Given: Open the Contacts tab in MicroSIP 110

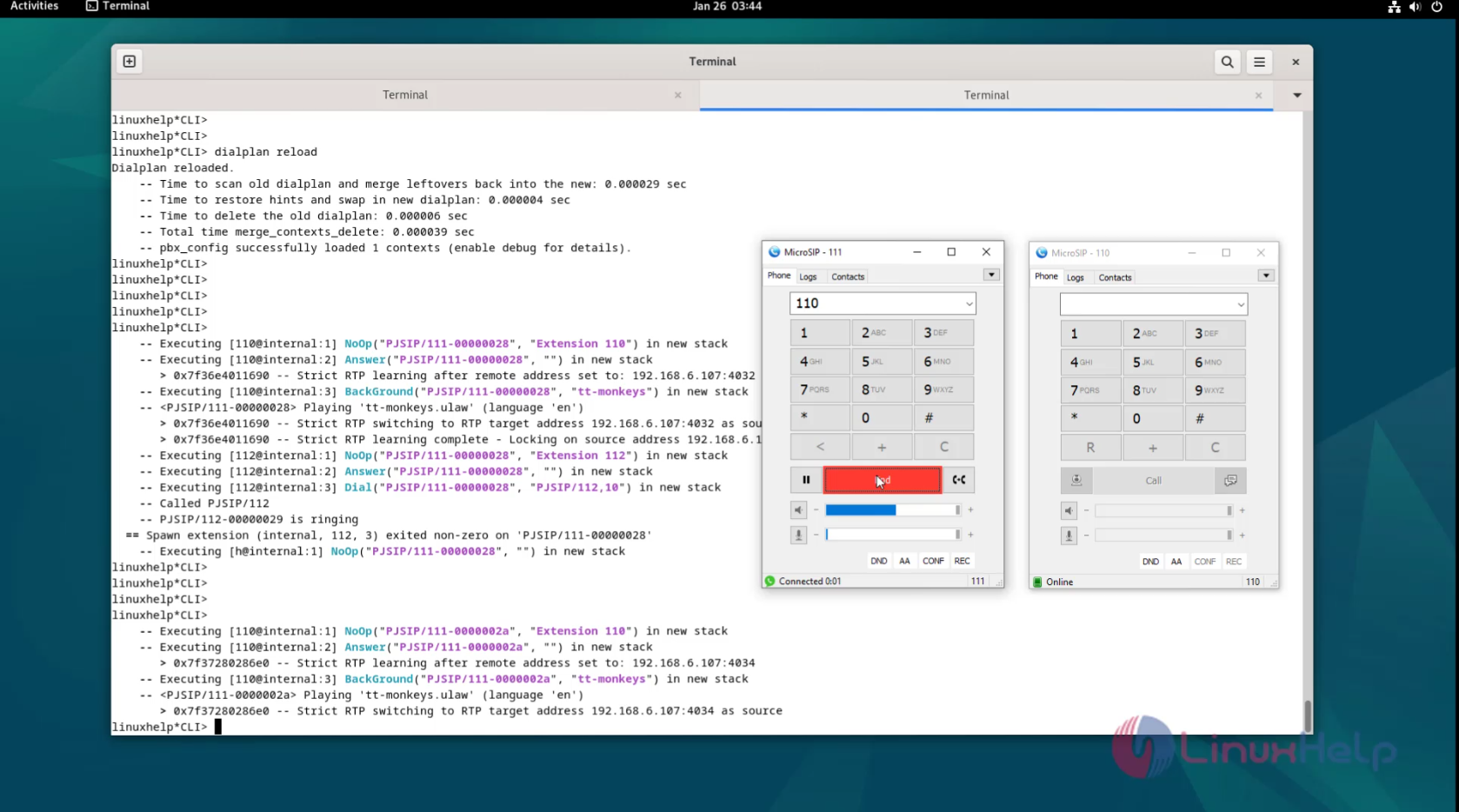Looking at the screenshot, I should [x=1115, y=278].
